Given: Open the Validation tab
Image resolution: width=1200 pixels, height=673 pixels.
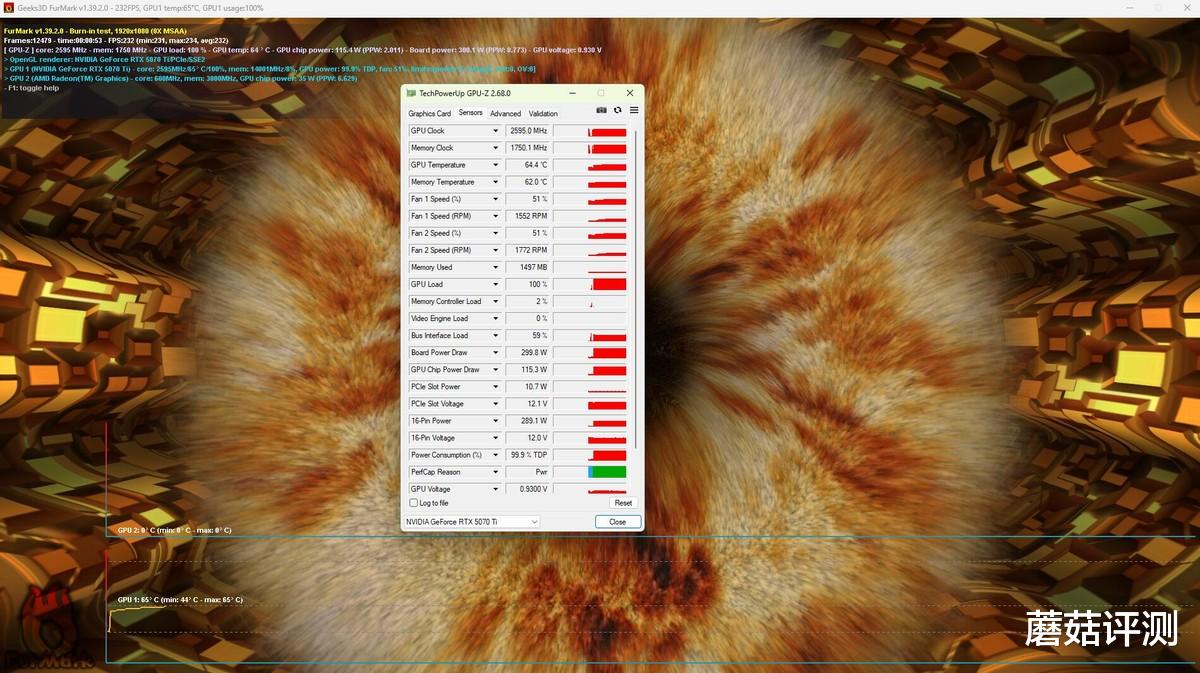Looking at the screenshot, I should (x=544, y=114).
